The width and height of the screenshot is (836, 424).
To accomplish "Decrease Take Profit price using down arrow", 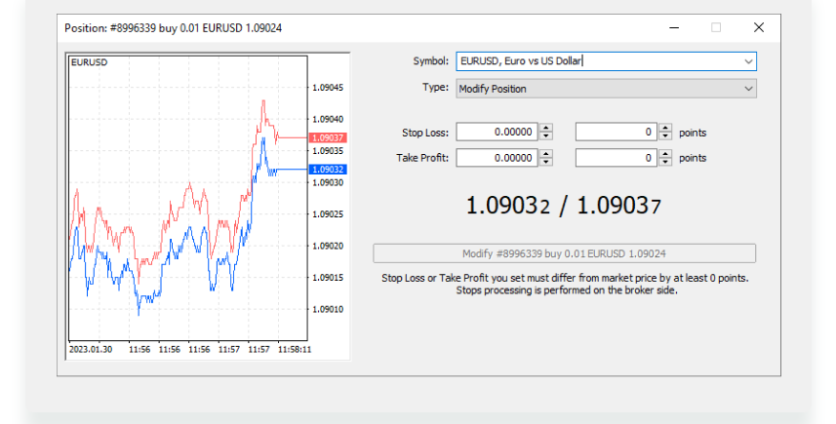I will (x=546, y=162).
